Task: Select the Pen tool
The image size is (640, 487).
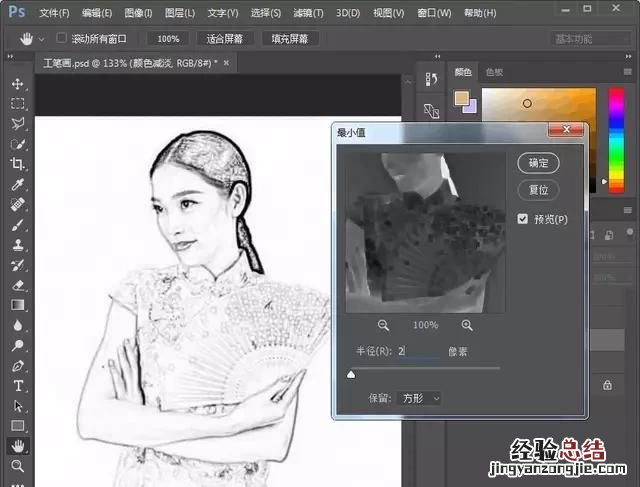Action: coord(17,366)
